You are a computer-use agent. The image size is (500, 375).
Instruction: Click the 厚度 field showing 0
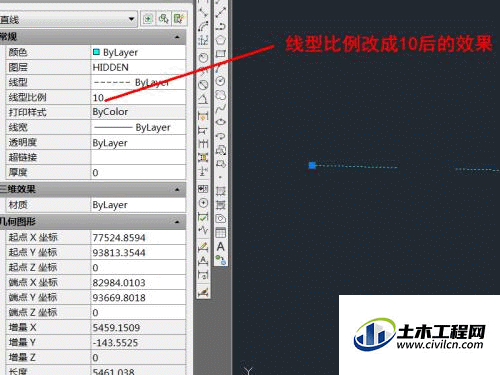coord(138,172)
